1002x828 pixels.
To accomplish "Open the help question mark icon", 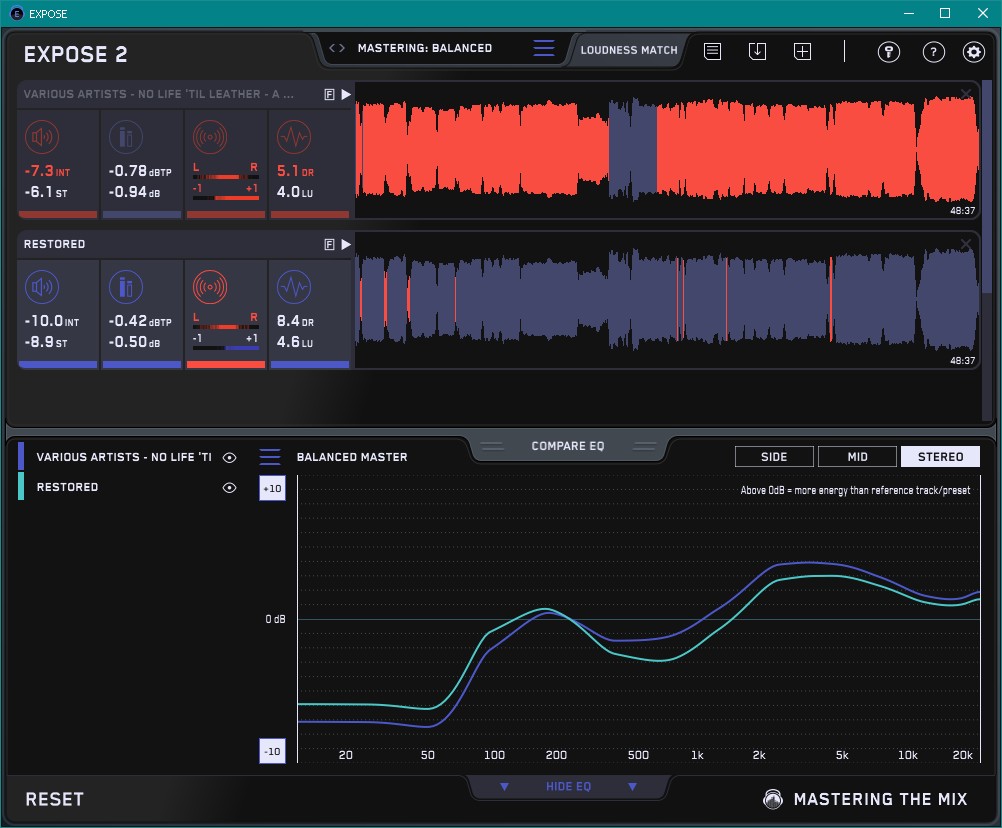I will coord(933,53).
